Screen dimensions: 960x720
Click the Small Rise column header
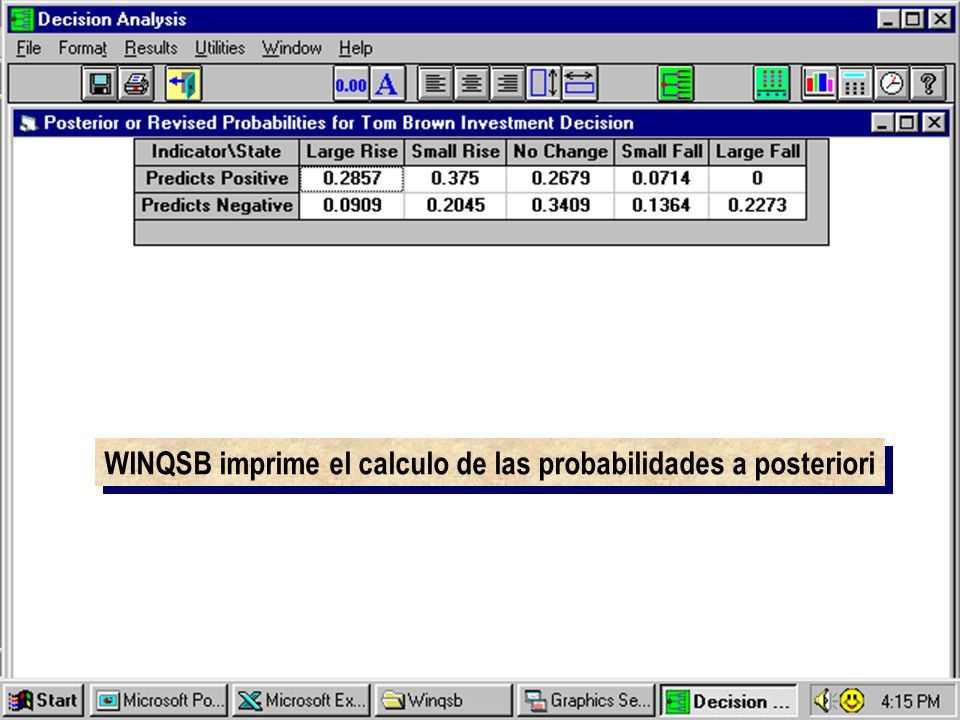(x=455, y=152)
